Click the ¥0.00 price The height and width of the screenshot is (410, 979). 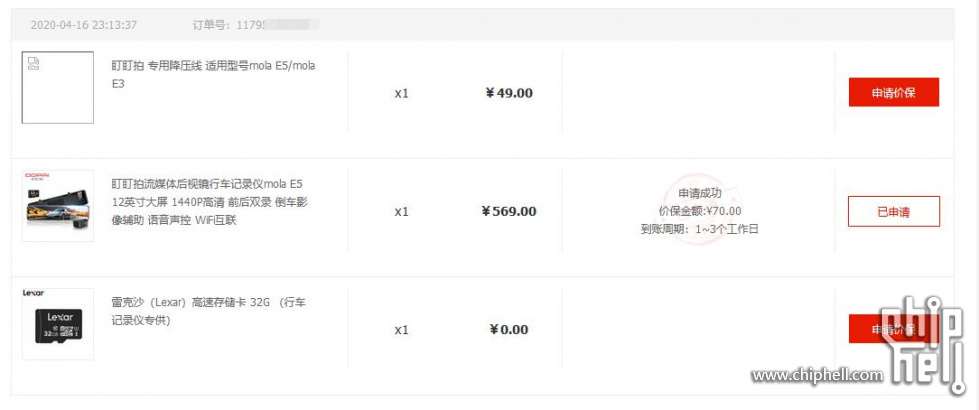pyautogui.click(x=509, y=329)
